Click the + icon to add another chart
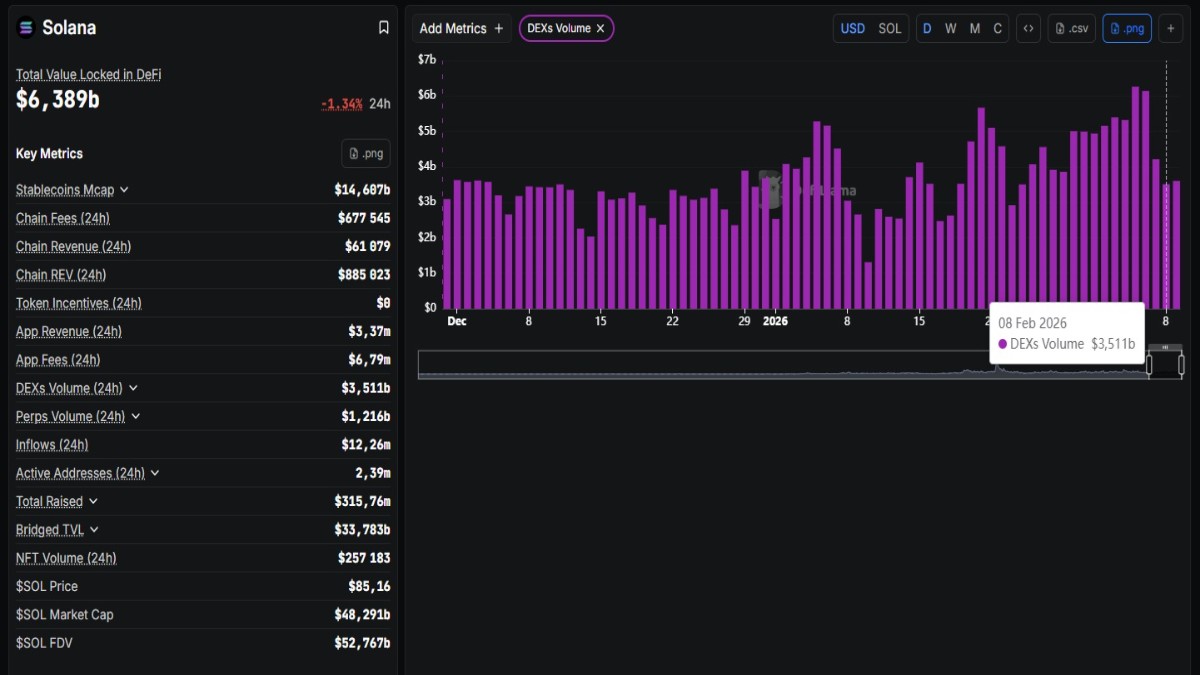 click(1170, 28)
